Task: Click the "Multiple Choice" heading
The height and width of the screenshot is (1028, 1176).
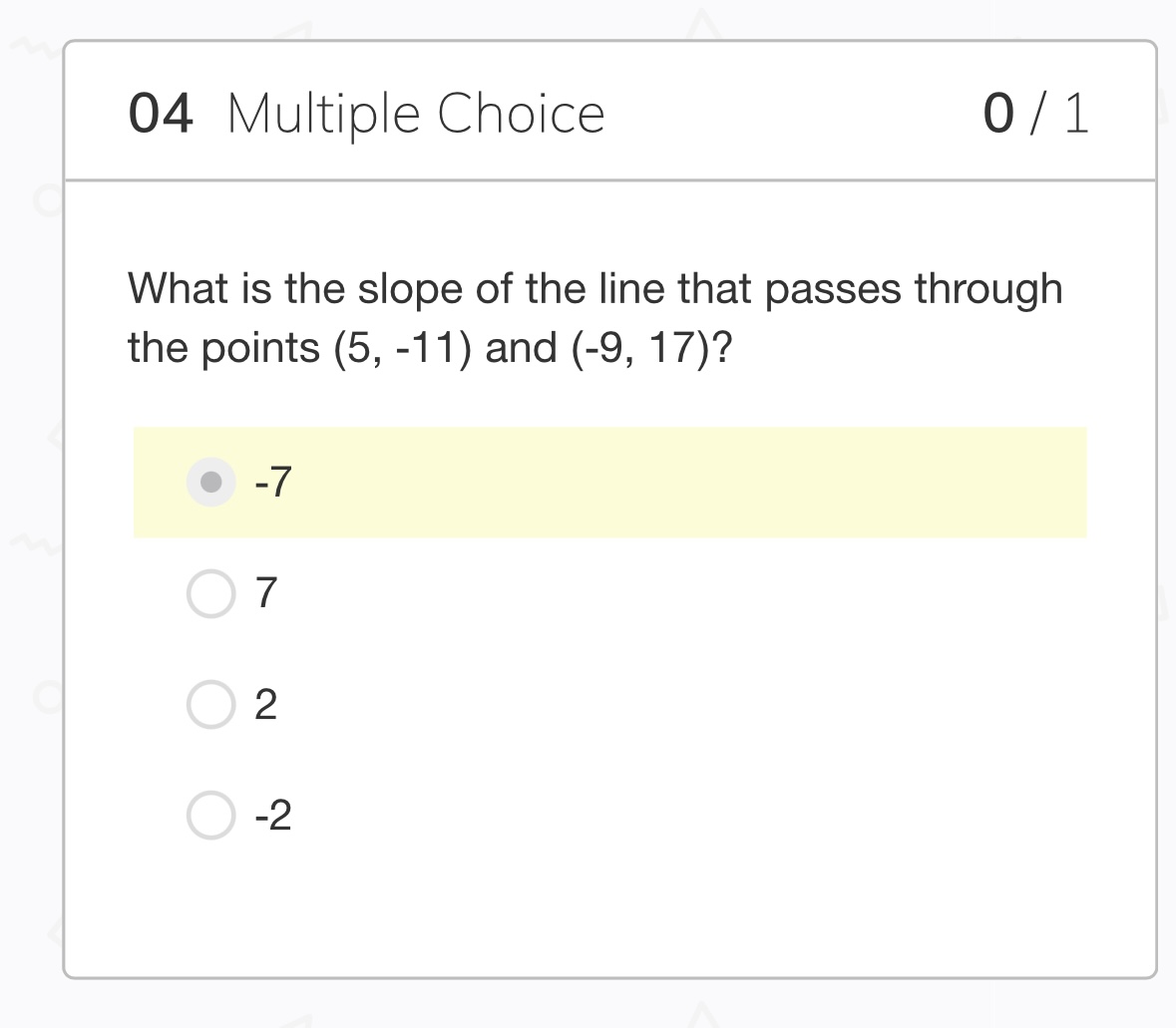Action: coord(416,114)
